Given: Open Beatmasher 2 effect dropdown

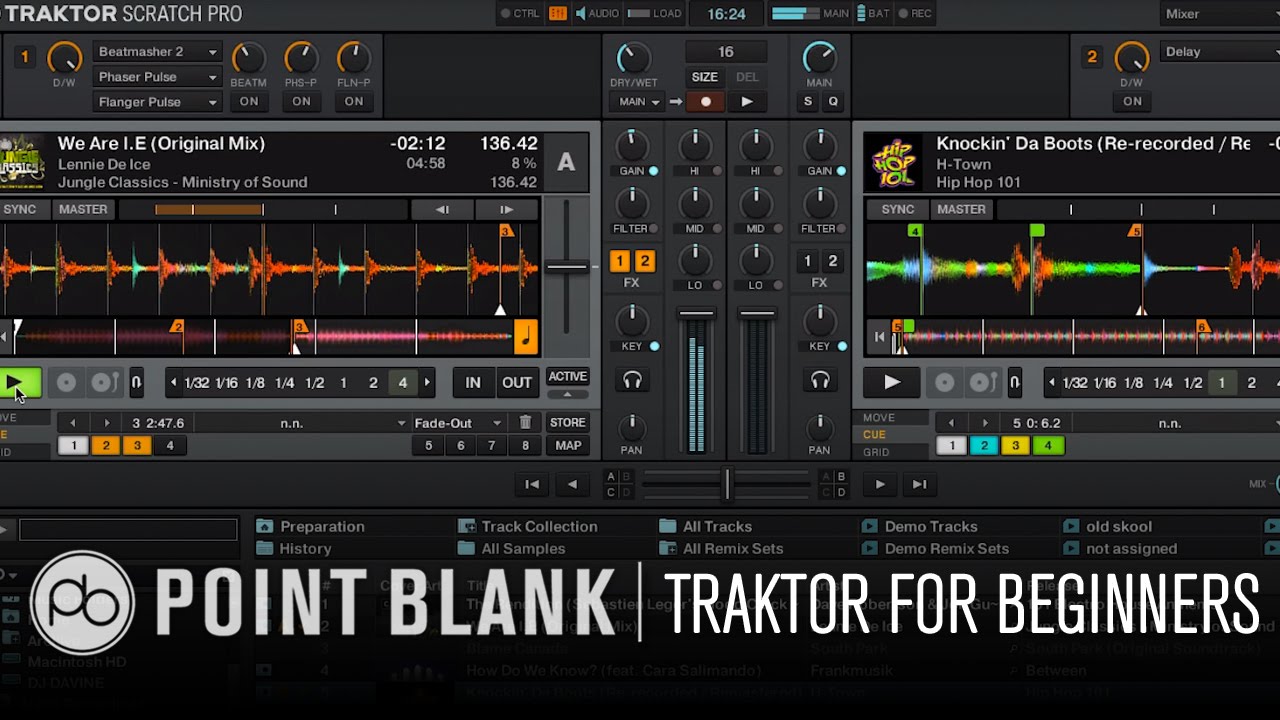Looking at the screenshot, I should point(157,52).
